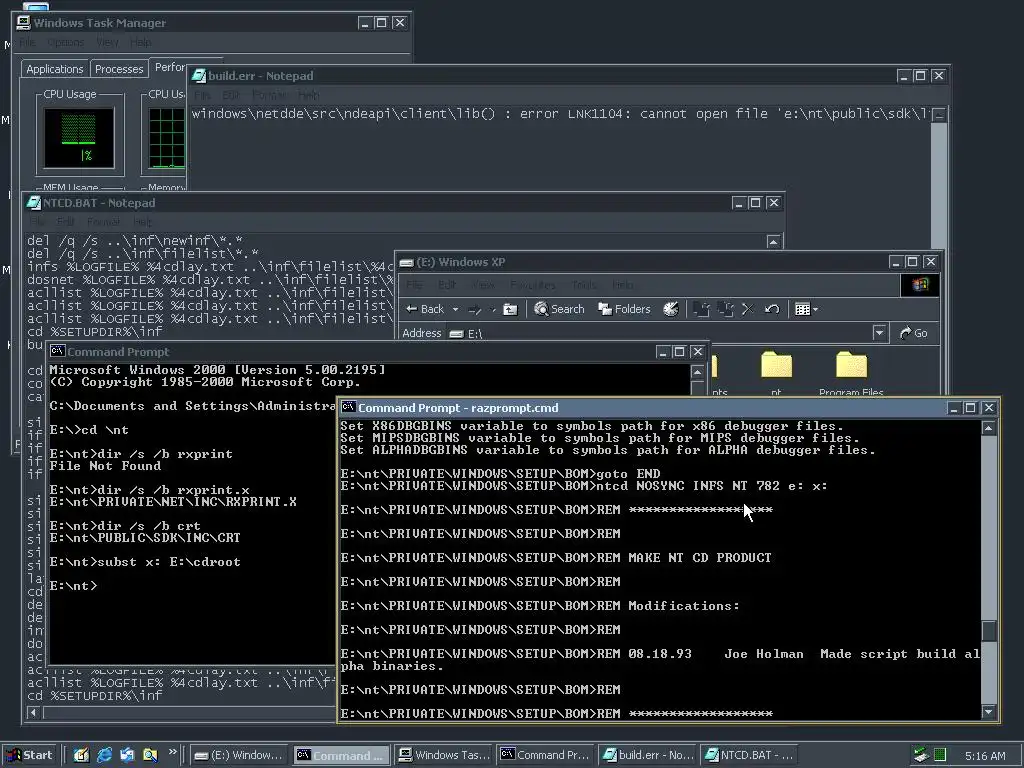Toggle the Folders pane in explorer

(x=624, y=309)
